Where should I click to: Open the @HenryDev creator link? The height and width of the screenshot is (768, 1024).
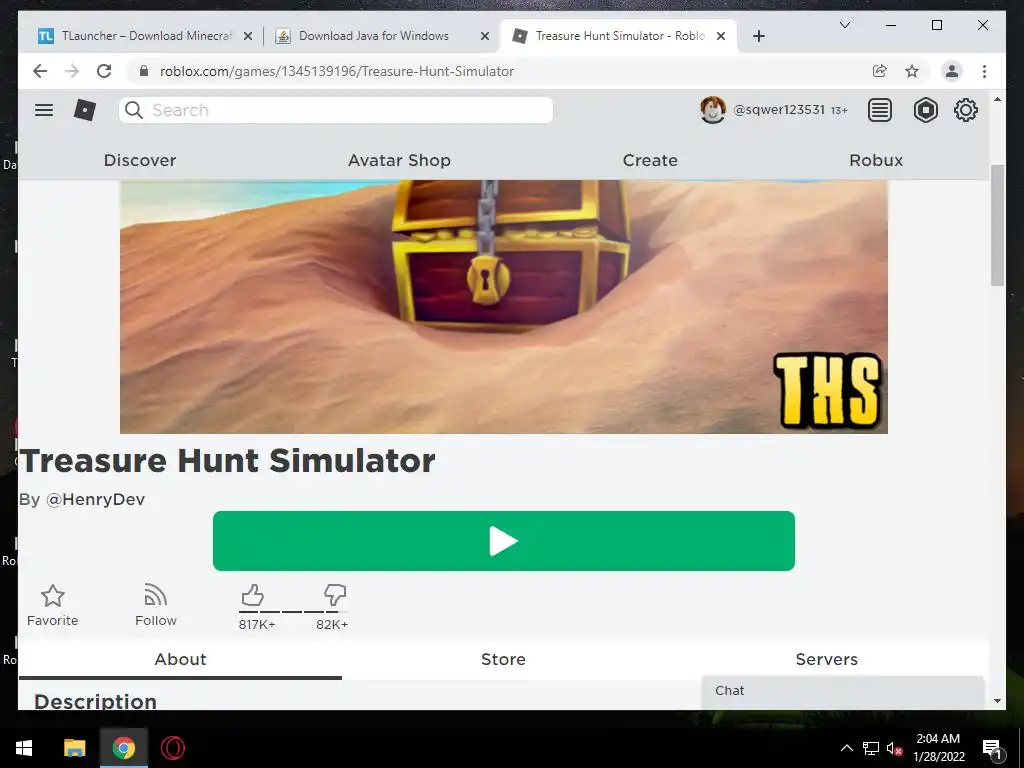tap(95, 500)
